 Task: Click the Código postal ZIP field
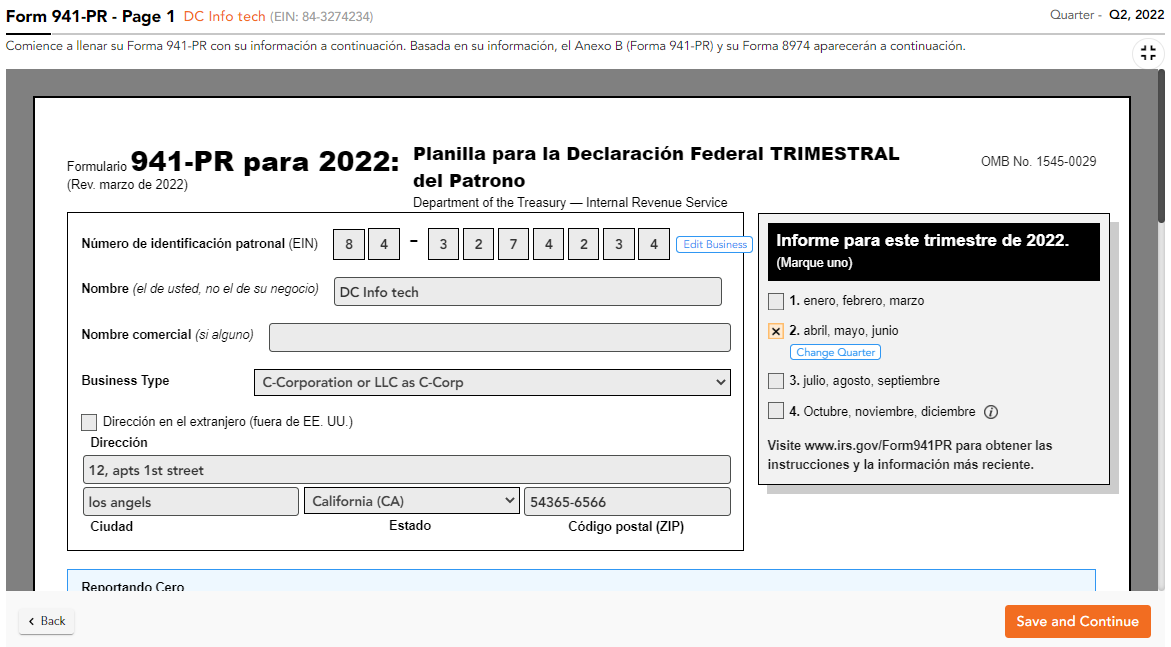point(627,500)
